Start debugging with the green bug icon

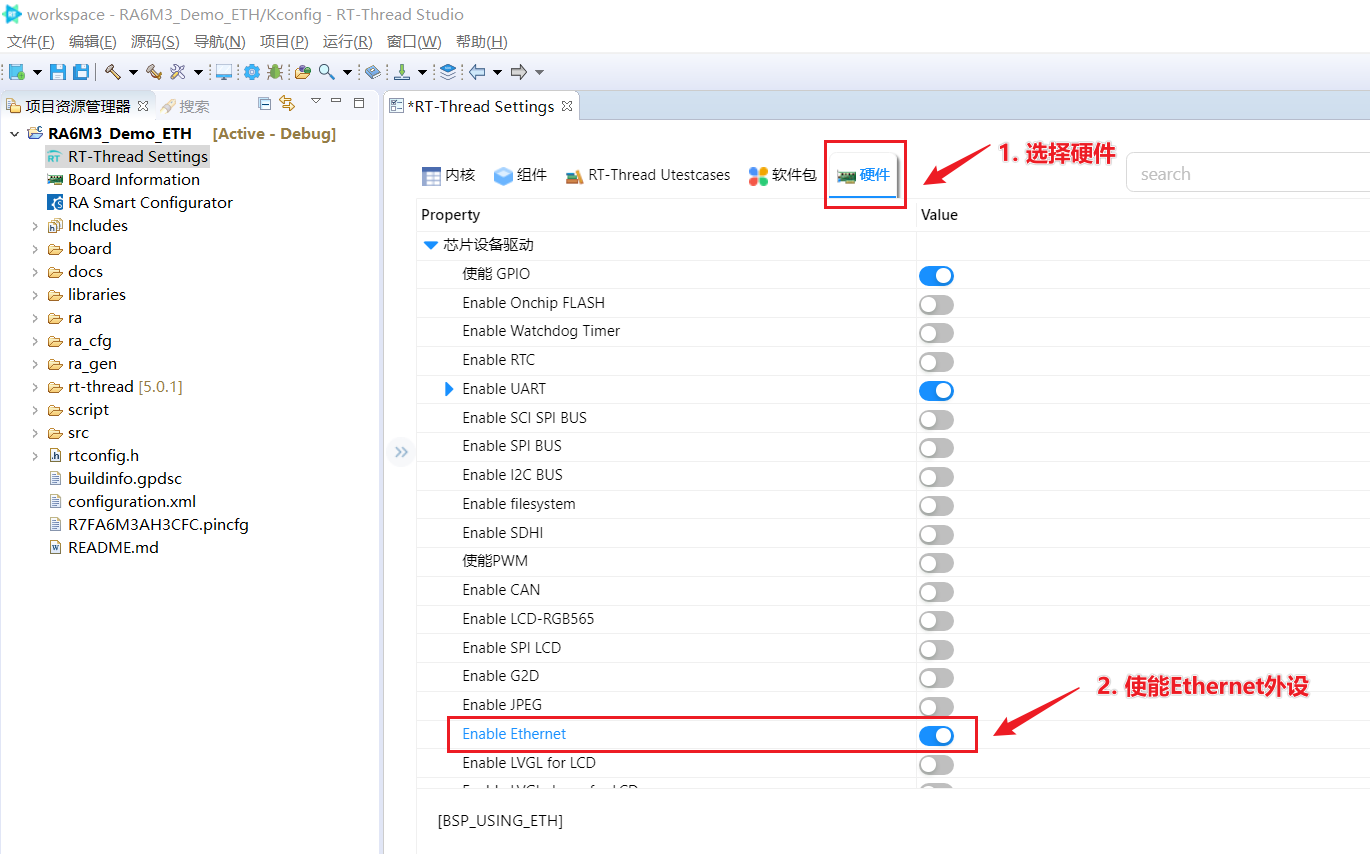pos(275,72)
